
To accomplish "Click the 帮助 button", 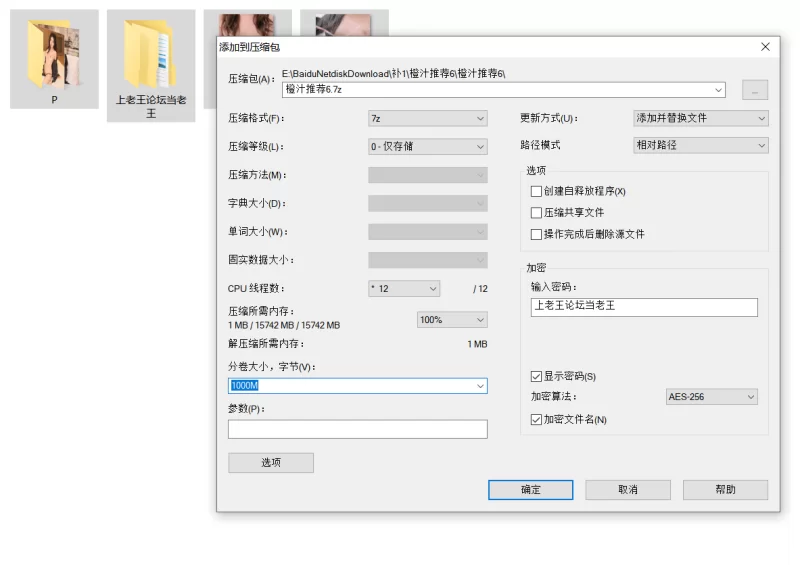I will click(x=726, y=490).
